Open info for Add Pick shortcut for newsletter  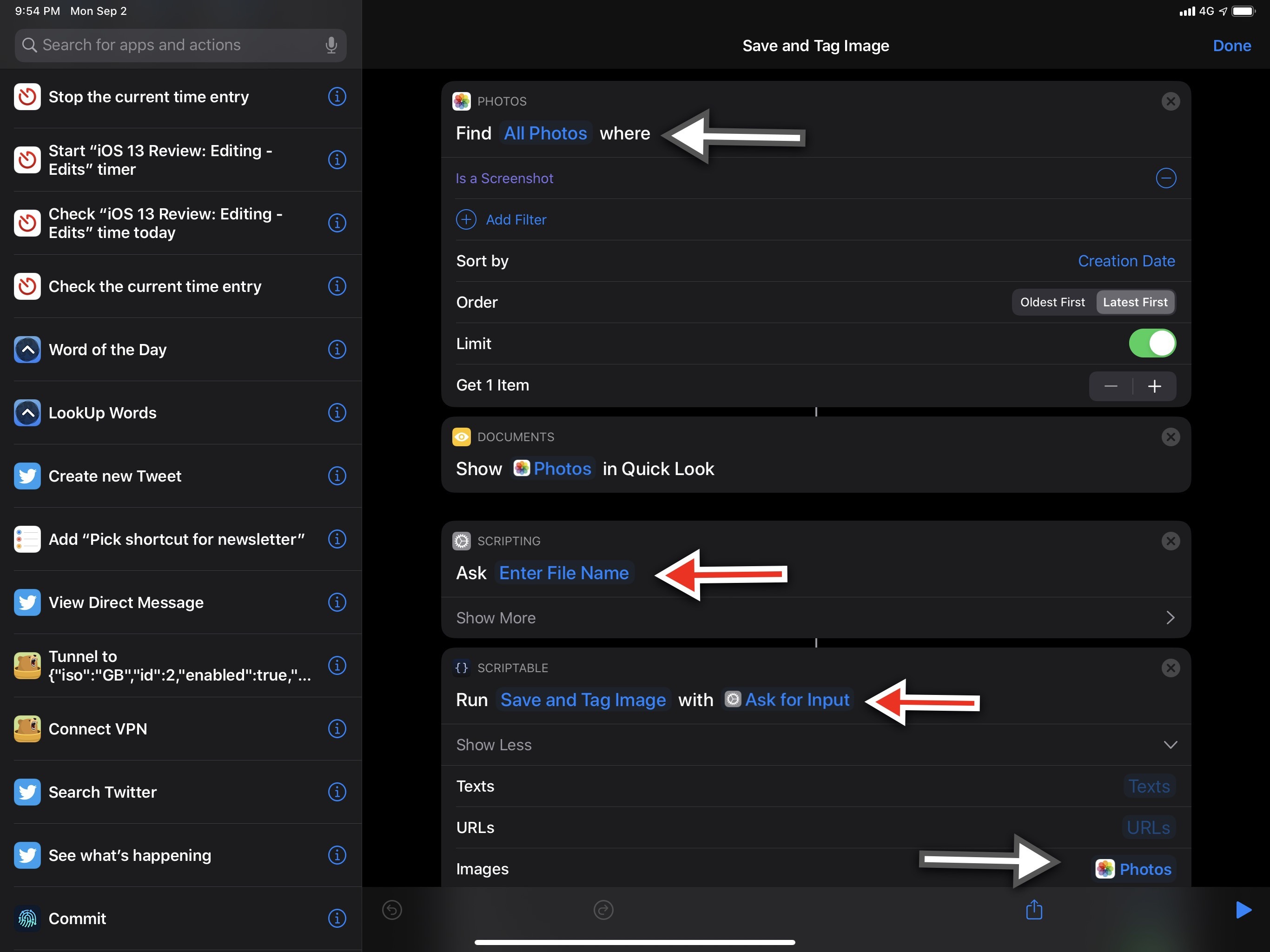(x=337, y=539)
